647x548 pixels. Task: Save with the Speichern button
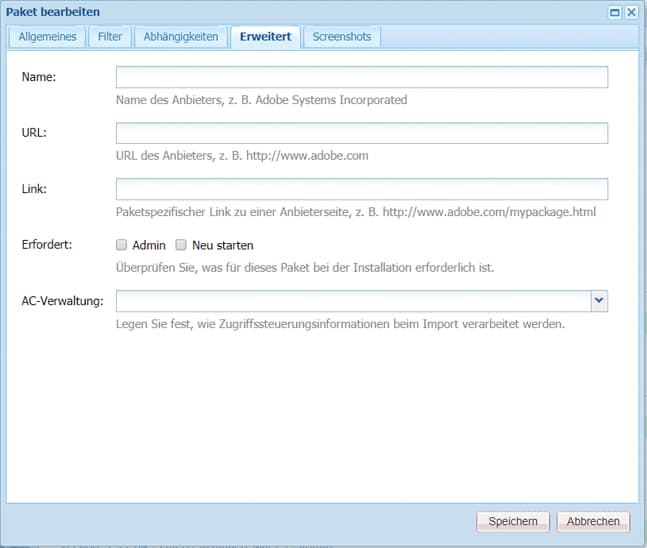coord(513,522)
